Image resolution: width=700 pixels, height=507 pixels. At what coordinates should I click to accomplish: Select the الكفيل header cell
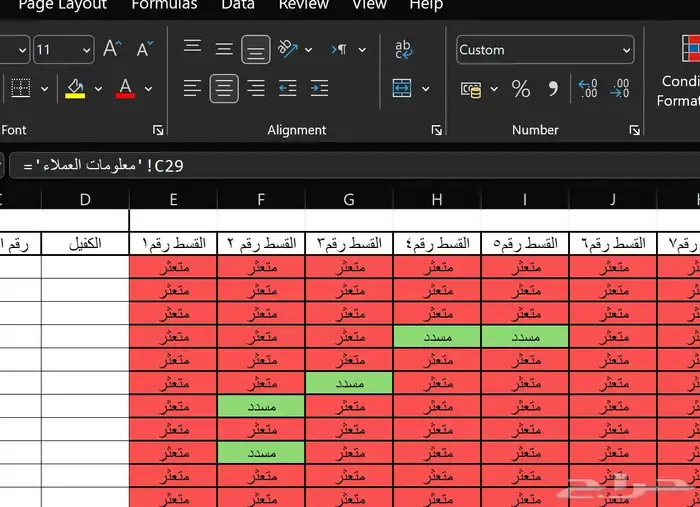click(85, 244)
